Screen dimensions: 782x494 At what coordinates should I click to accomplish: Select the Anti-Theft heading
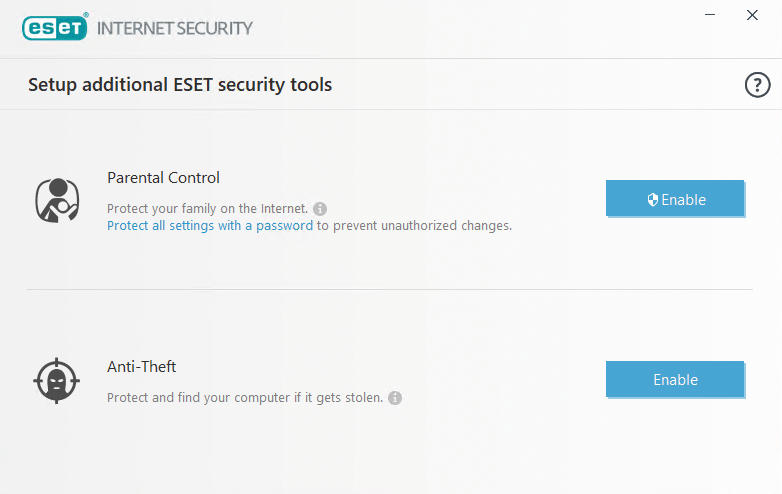pyautogui.click(x=142, y=367)
